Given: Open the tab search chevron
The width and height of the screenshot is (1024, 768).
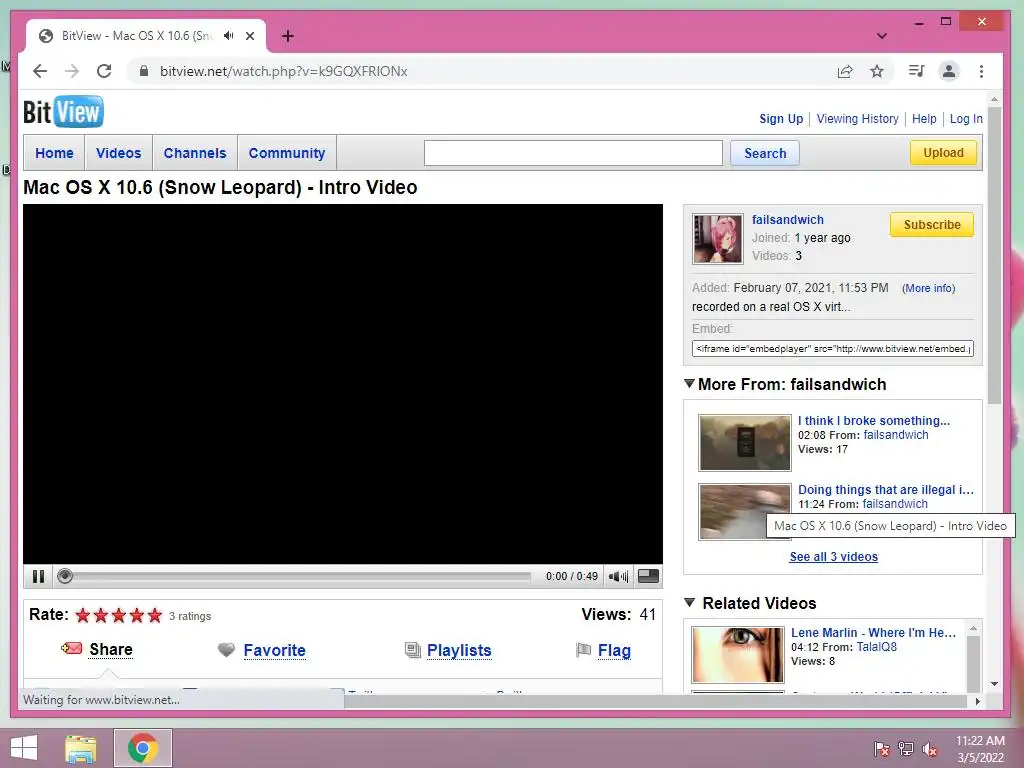Looking at the screenshot, I should [x=882, y=36].
